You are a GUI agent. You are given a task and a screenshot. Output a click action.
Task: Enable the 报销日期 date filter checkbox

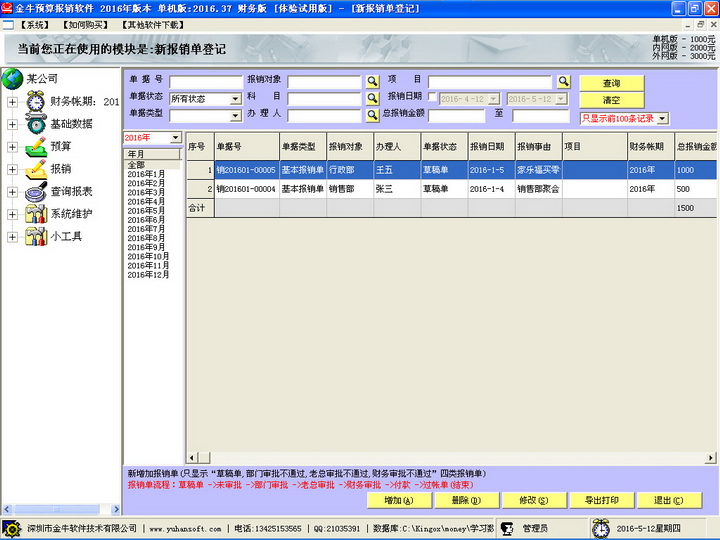pyautogui.click(x=433, y=98)
